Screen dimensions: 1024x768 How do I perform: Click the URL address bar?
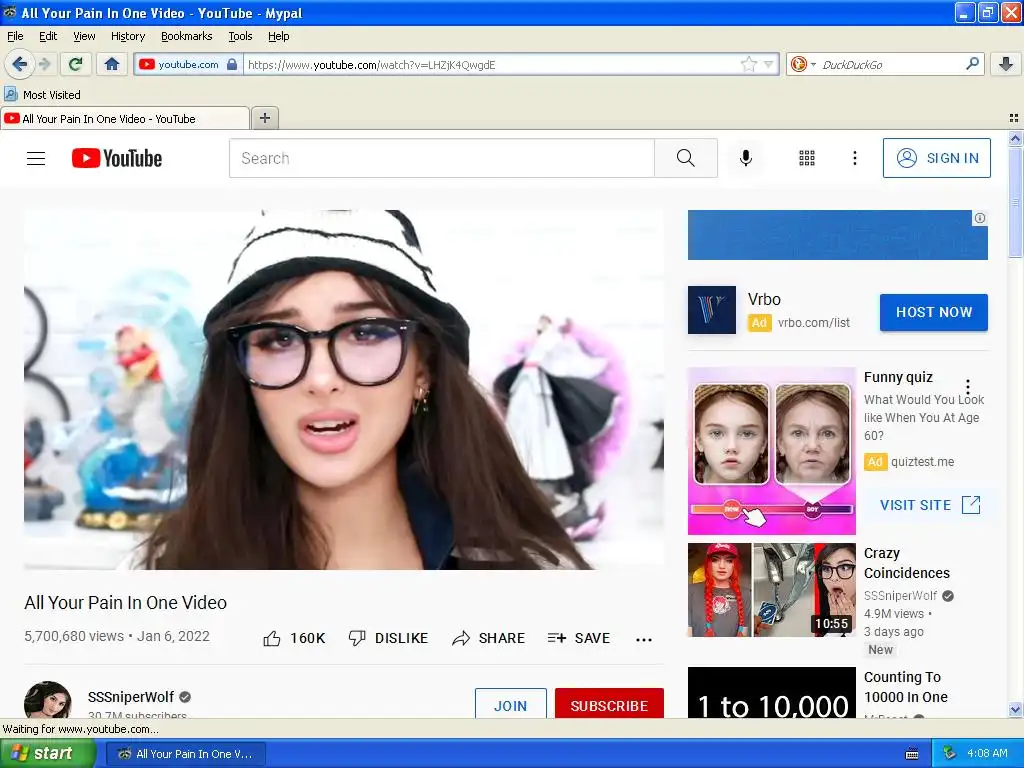tap(491, 64)
